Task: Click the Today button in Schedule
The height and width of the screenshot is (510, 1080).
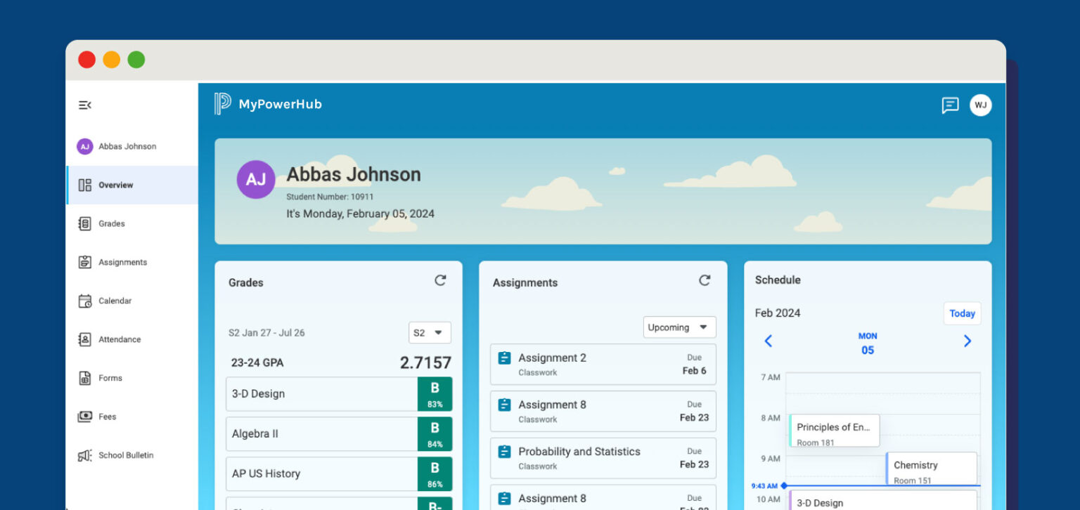Action: coord(962,314)
